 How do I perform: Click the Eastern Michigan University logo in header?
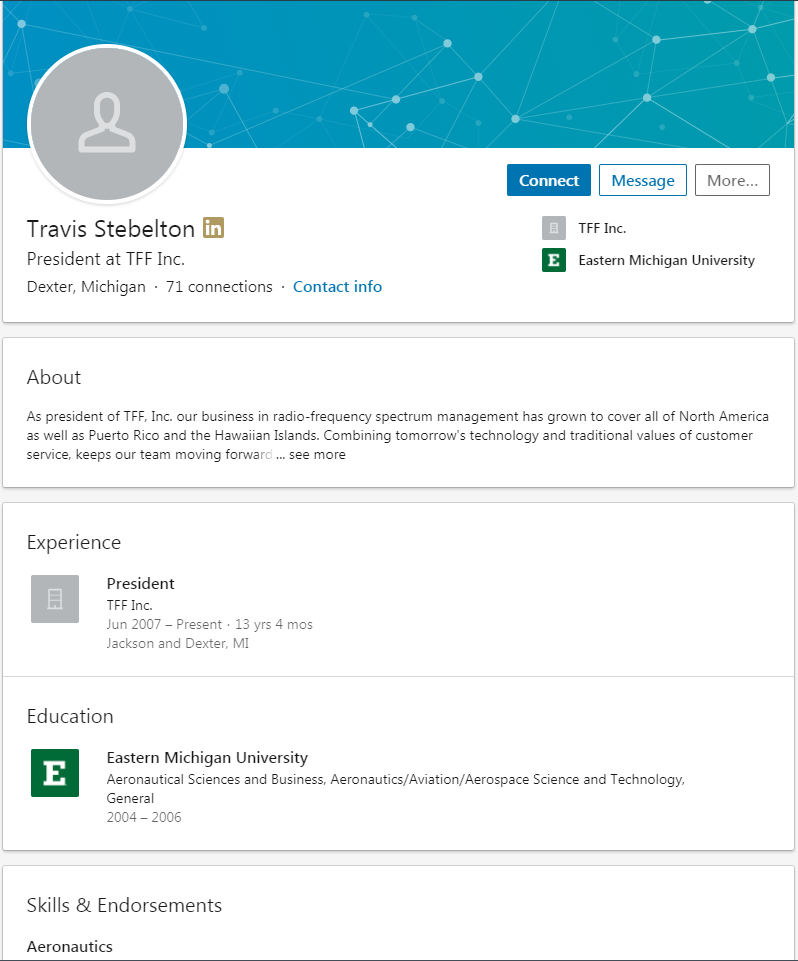[x=554, y=260]
